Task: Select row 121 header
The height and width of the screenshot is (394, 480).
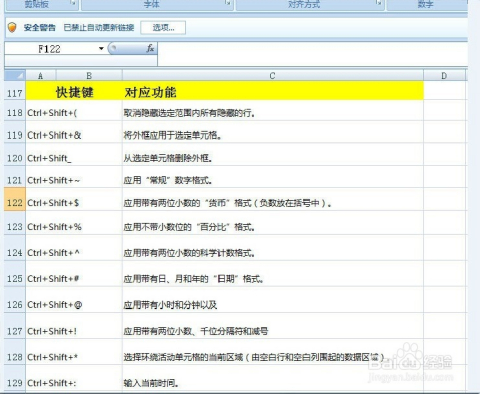Action: 15,177
